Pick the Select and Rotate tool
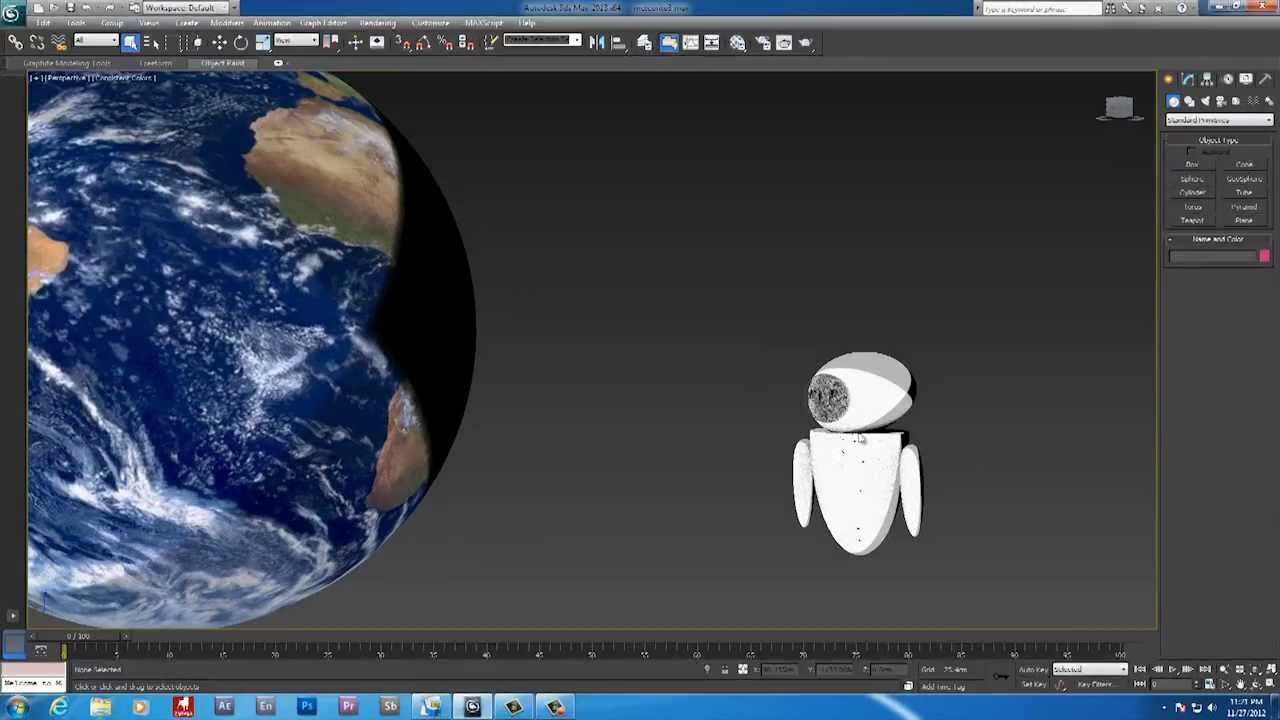This screenshot has height=720, width=1280. point(241,42)
